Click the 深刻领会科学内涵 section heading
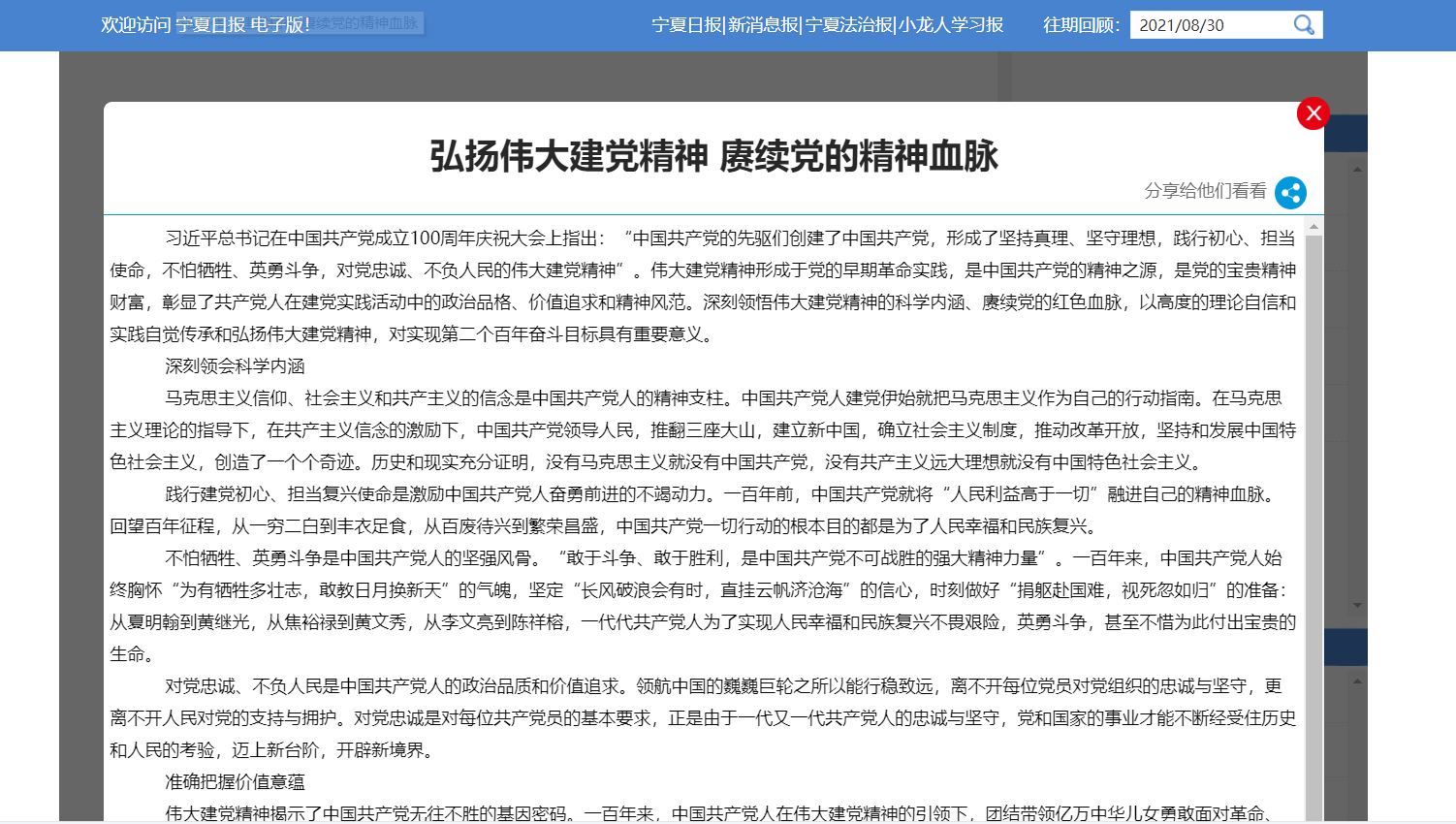The width and height of the screenshot is (1456, 824). [235, 366]
